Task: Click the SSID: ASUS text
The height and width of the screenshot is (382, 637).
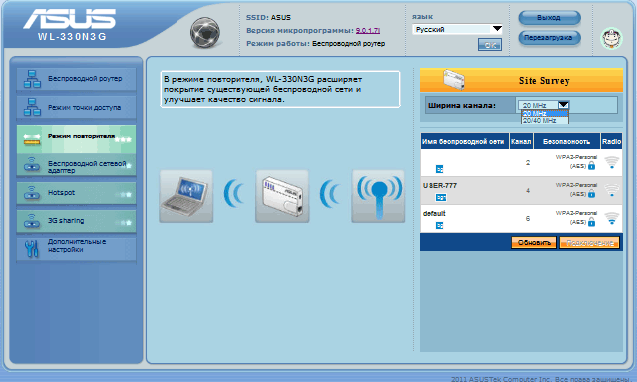Action: (x=268, y=17)
